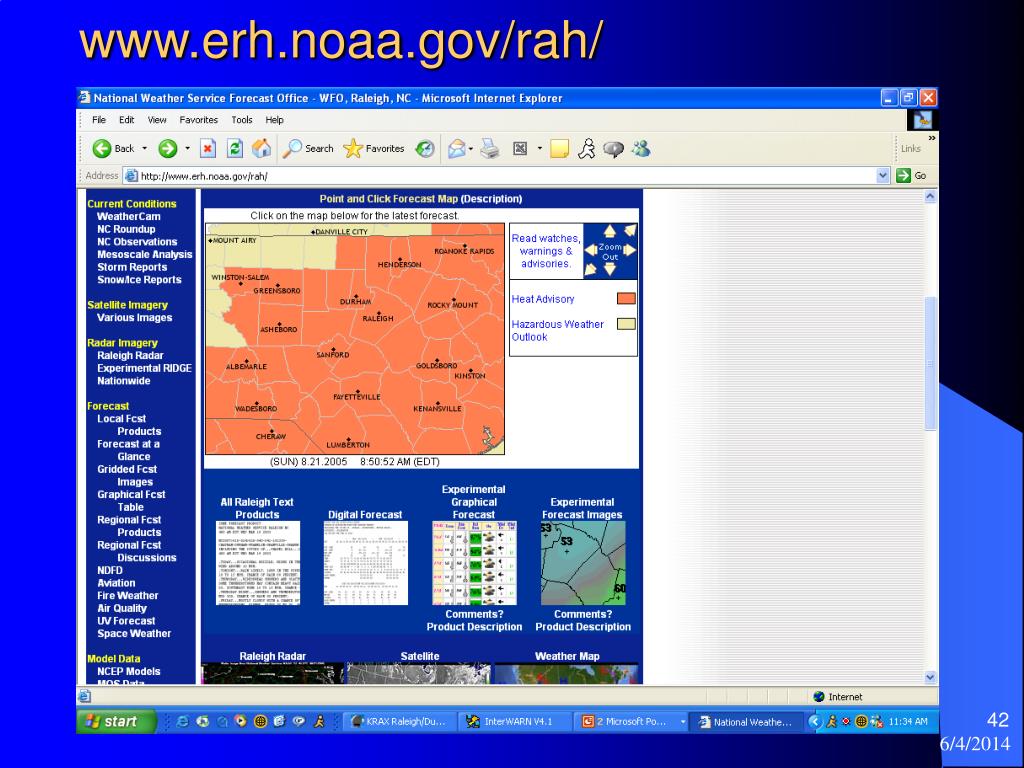
Task: Click the Windows start button
Action: click(x=116, y=722)
